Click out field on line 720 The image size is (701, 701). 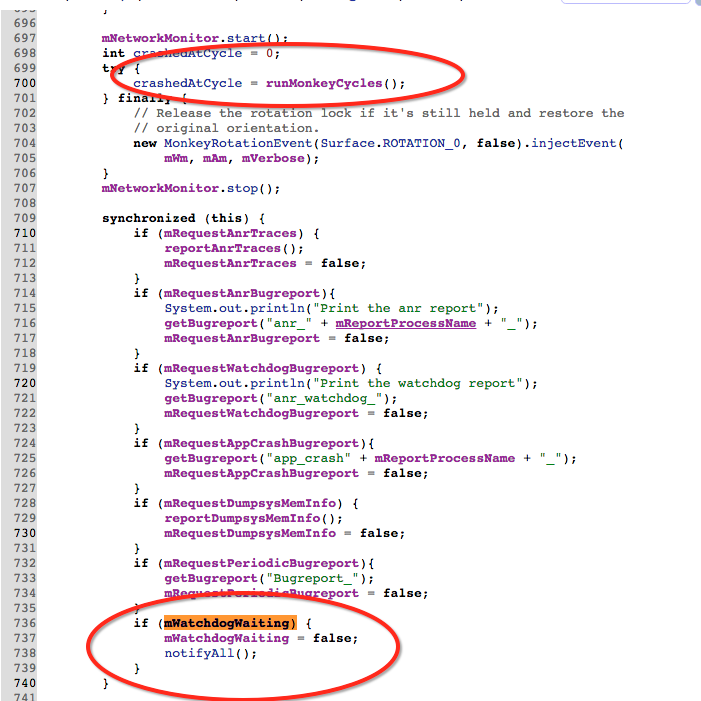tap(230, 384)
